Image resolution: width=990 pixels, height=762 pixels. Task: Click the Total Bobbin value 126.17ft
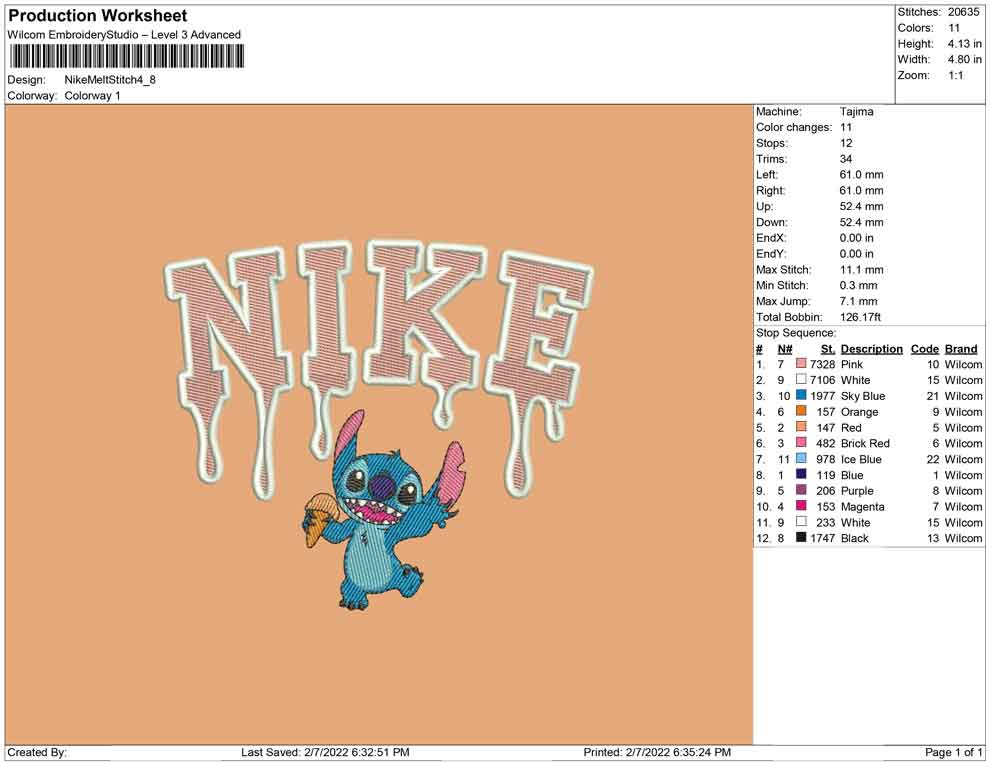pyautogui.click(x=860, y=317)
